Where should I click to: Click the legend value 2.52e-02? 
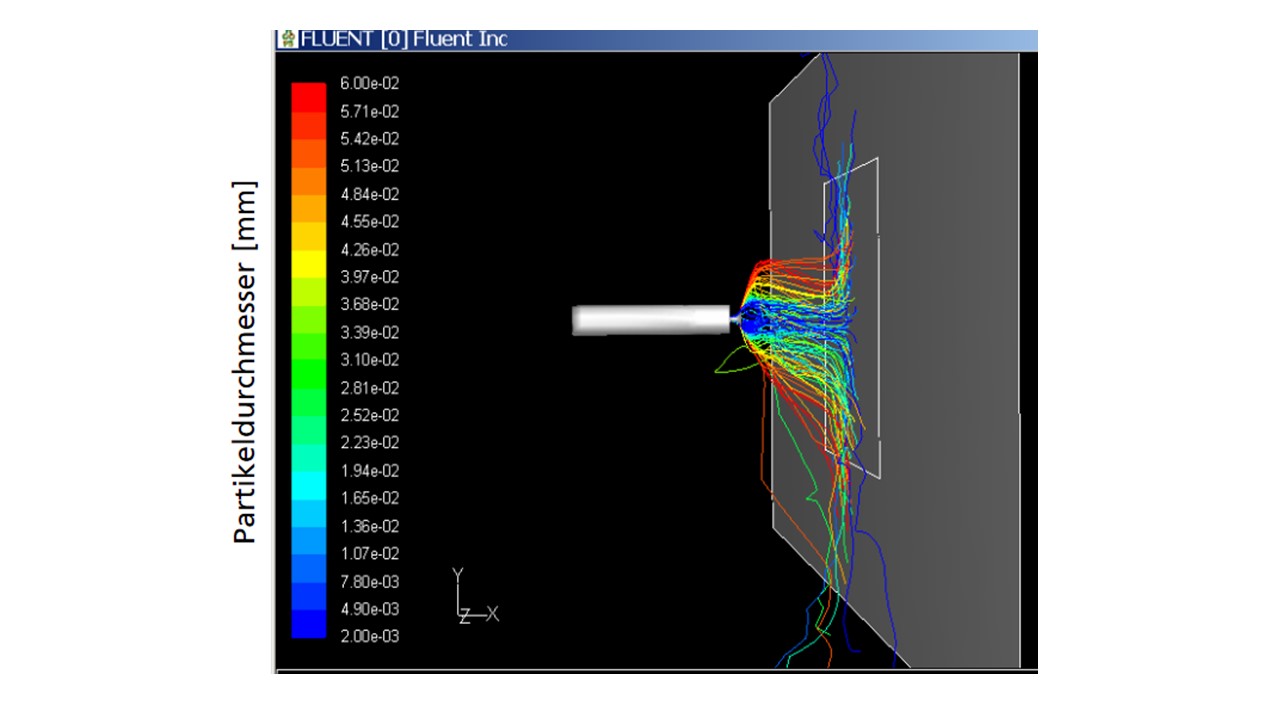[x=369, y=415]
